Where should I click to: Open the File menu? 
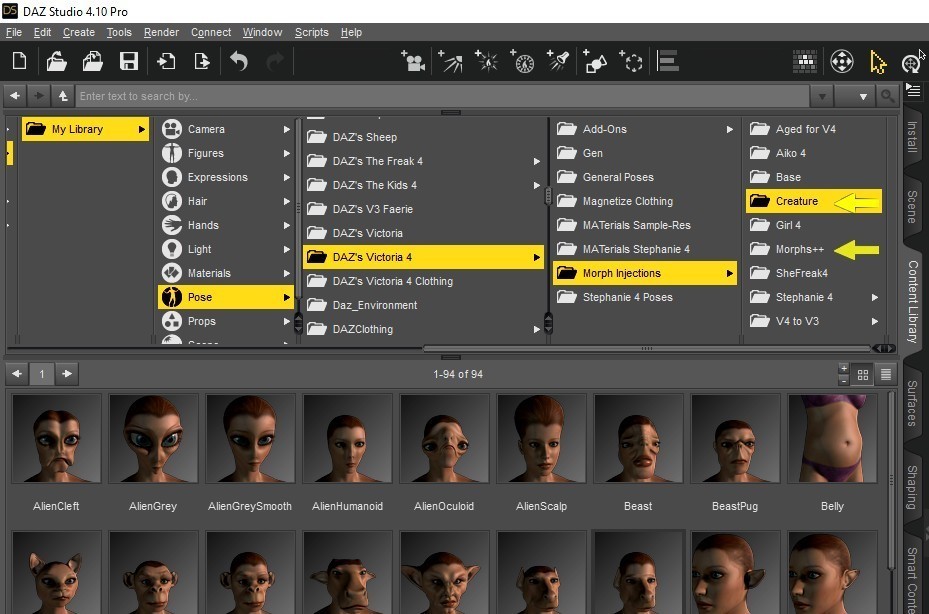pyautogui.click(x=14, y=33)
